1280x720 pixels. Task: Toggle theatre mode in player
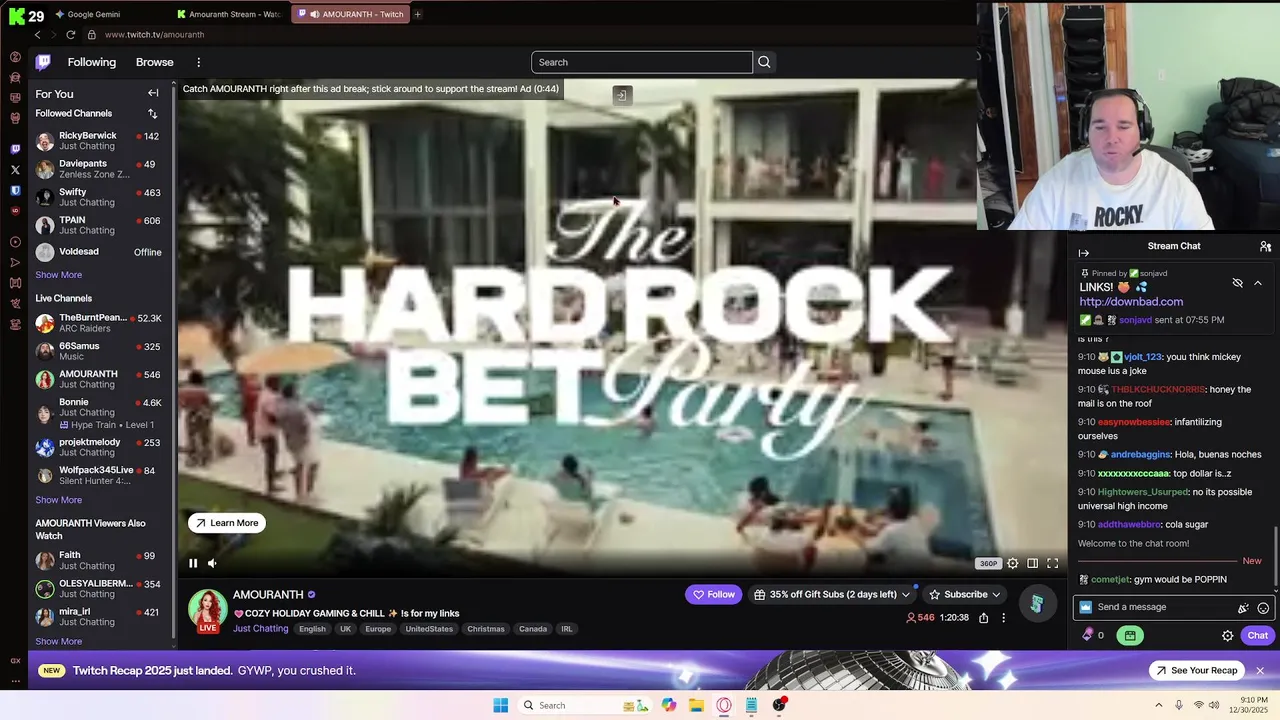tap(1033, 563)
